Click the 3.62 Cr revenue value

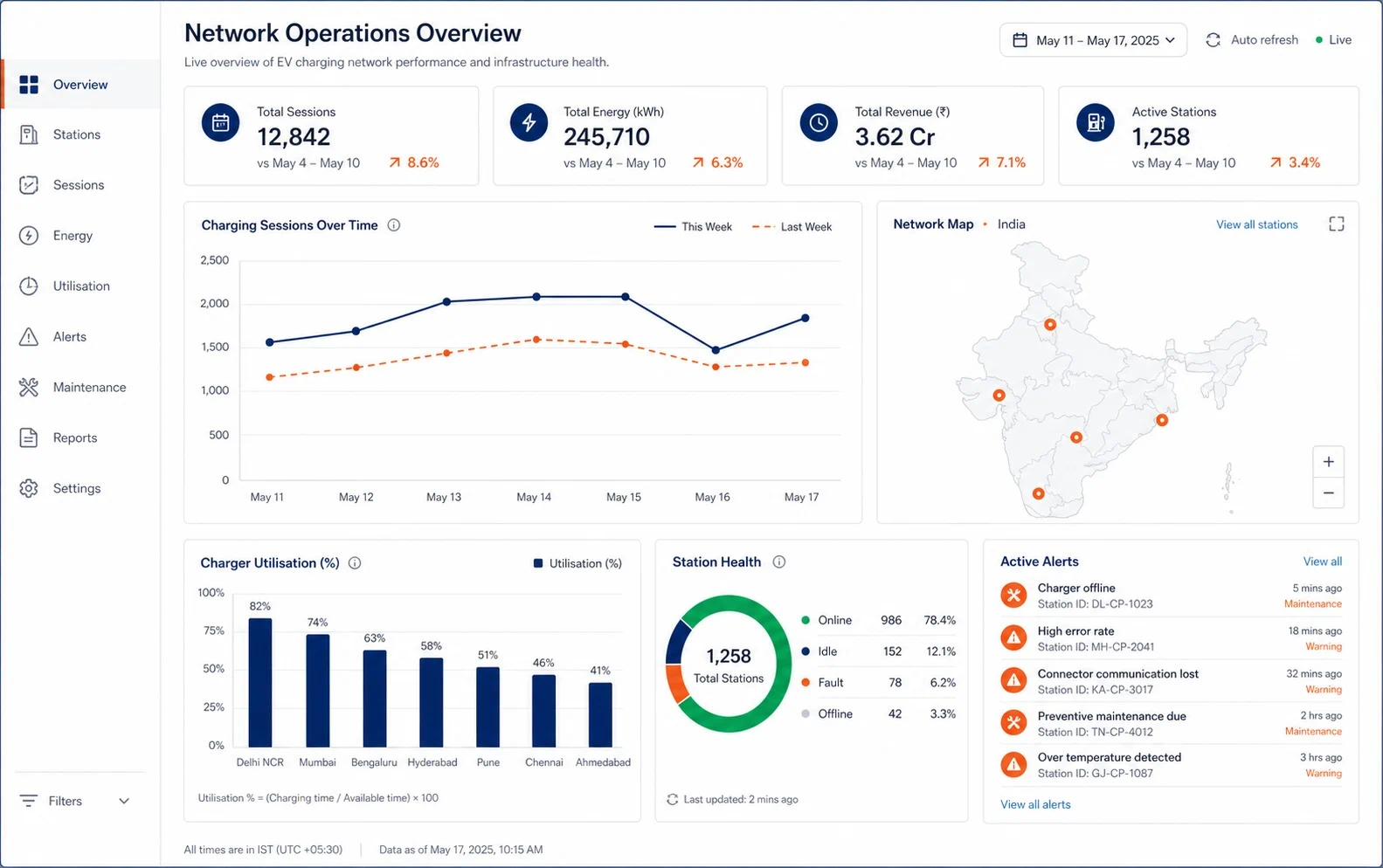(x=895, y=137)
